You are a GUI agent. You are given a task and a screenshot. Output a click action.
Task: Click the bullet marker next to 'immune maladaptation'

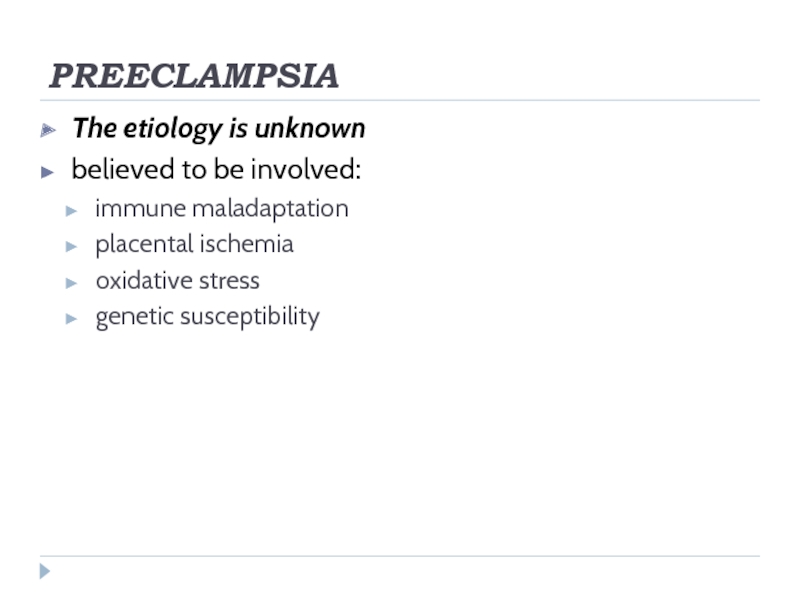click(x=70, y=210)
